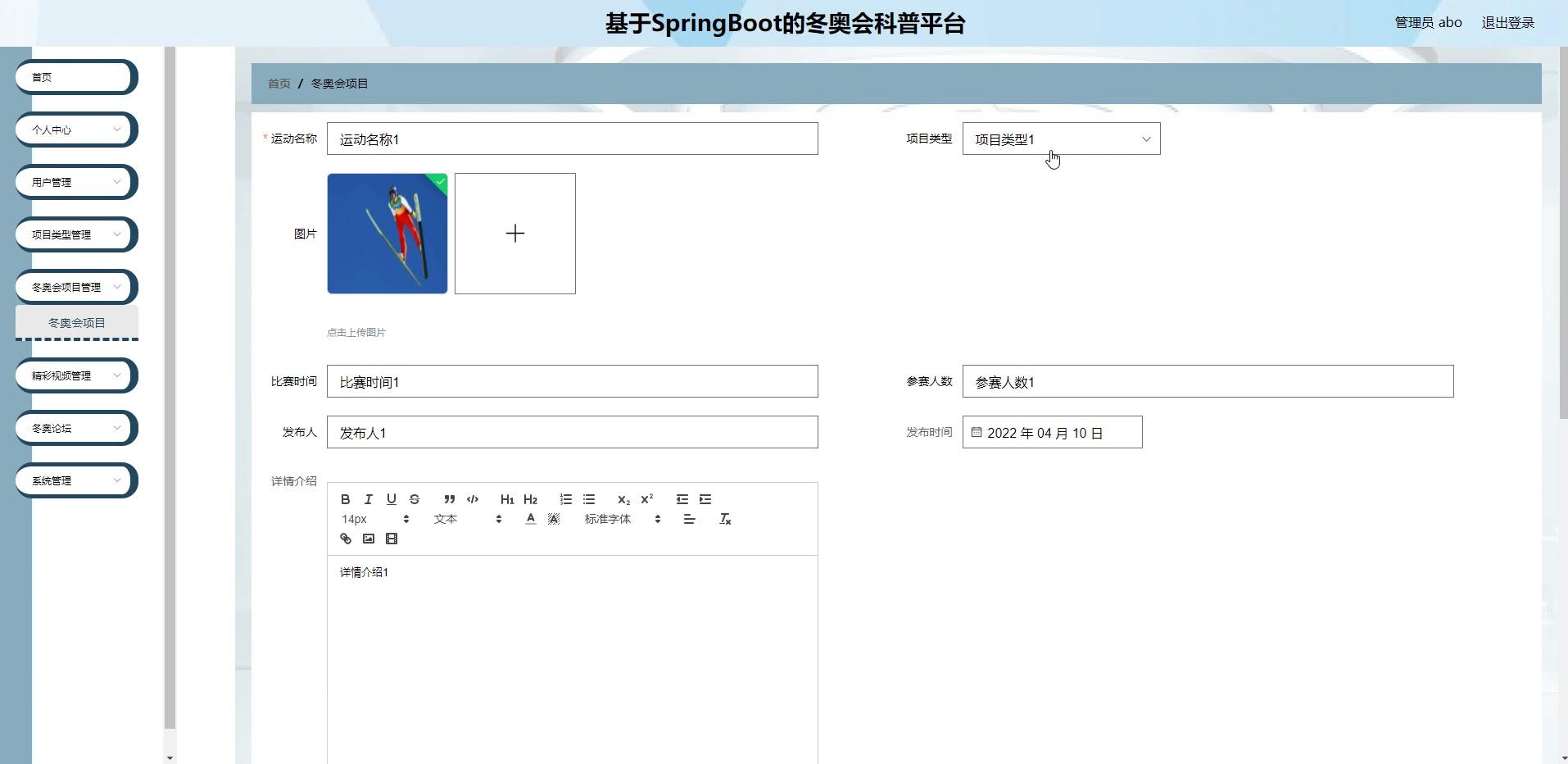
Task: Open the font color picker
Action: coord(530,518)
